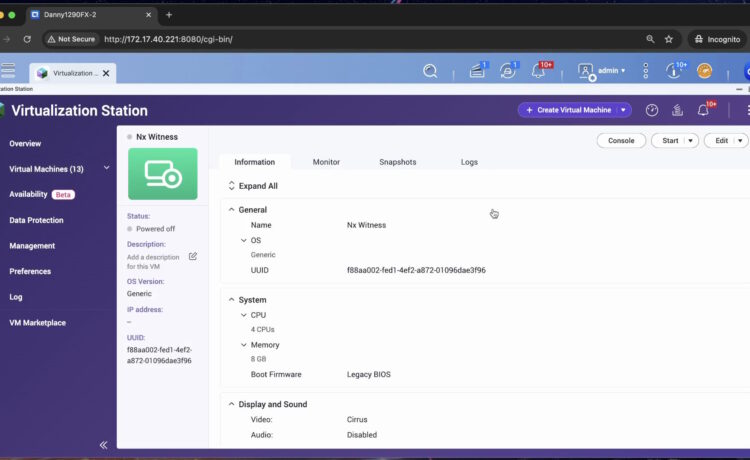Viewport: 750px width, 460px height.
Task: Click the UUID value in General section
Action: click(x=416, y=270)
